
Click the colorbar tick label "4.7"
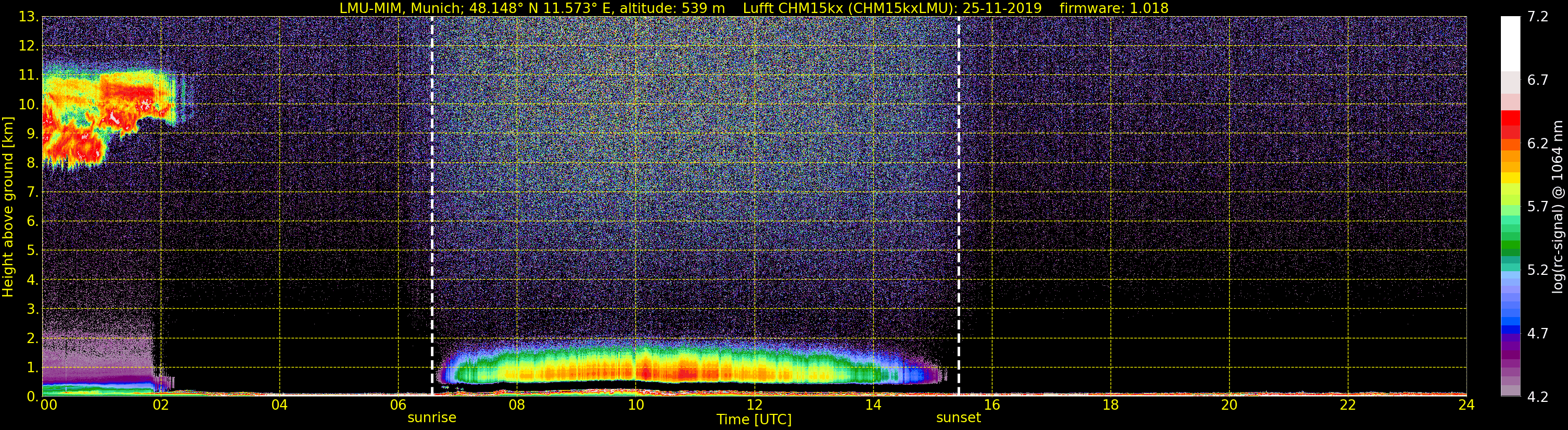point(1538,333)
